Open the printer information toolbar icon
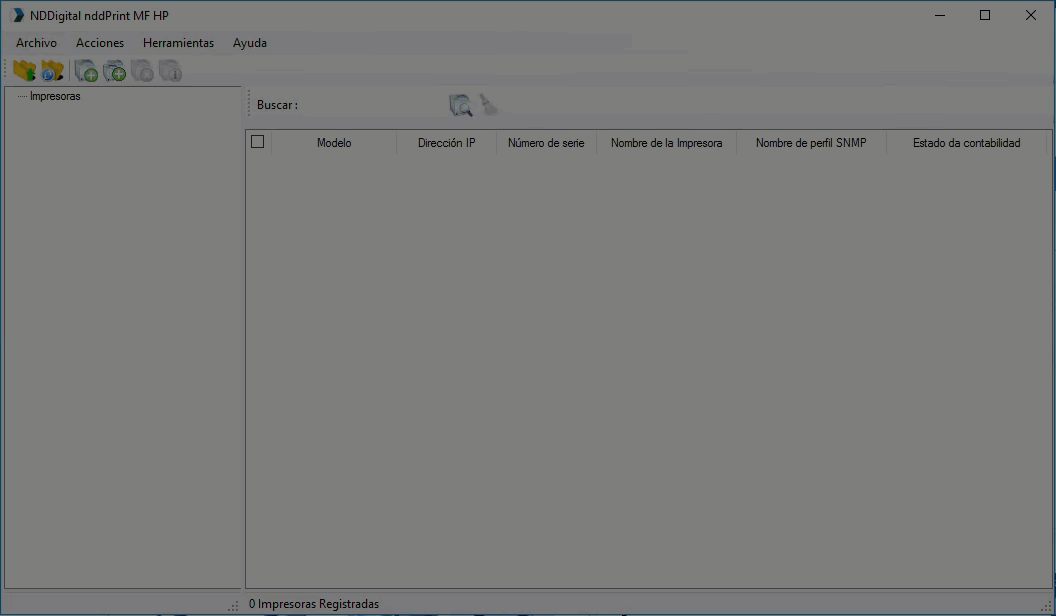The height and width of the screenshot is (616, 1056). [170, 70]
